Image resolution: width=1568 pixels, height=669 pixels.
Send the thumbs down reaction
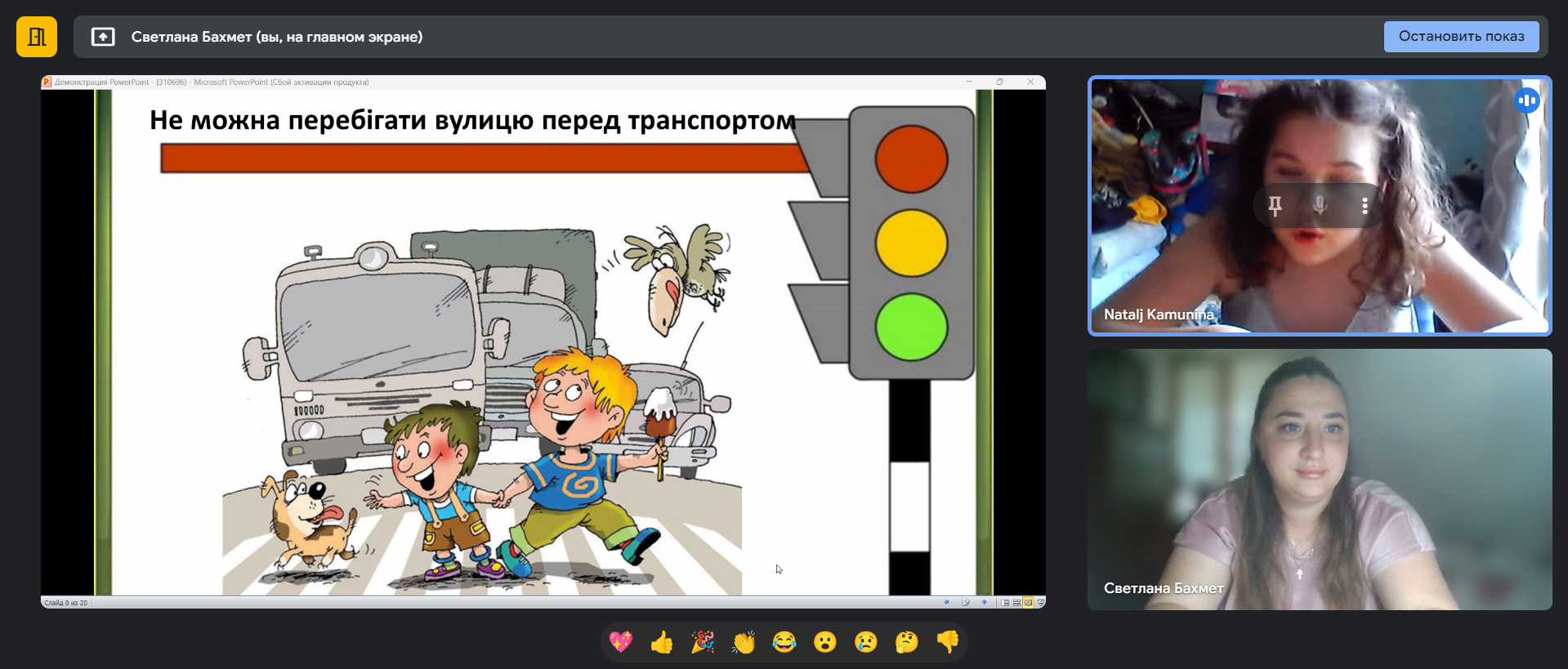coord(948,642)
